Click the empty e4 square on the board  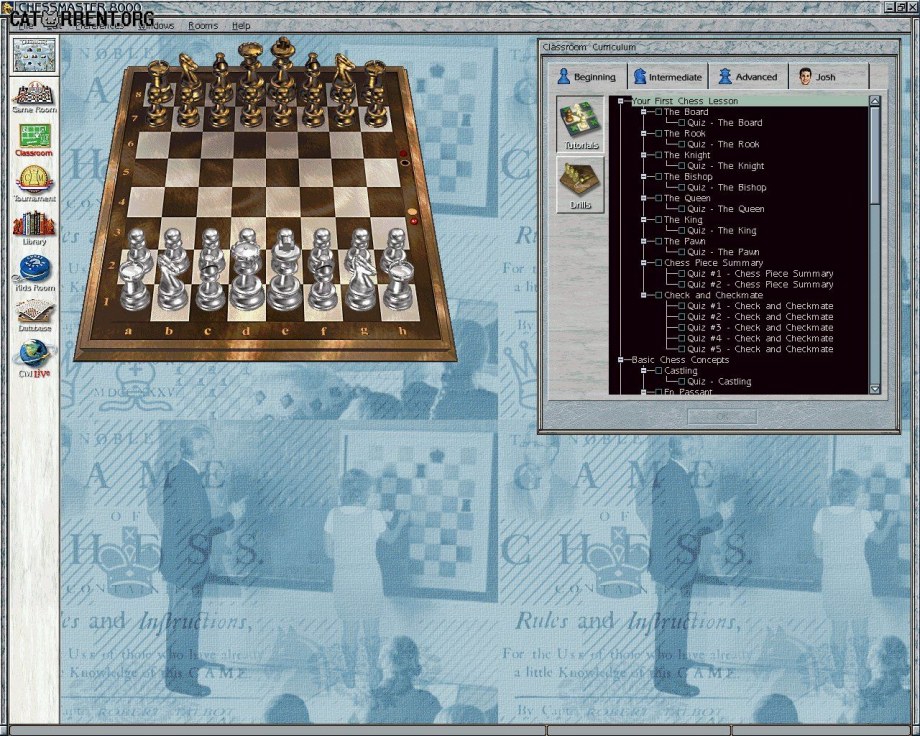[x=285, y=201]
